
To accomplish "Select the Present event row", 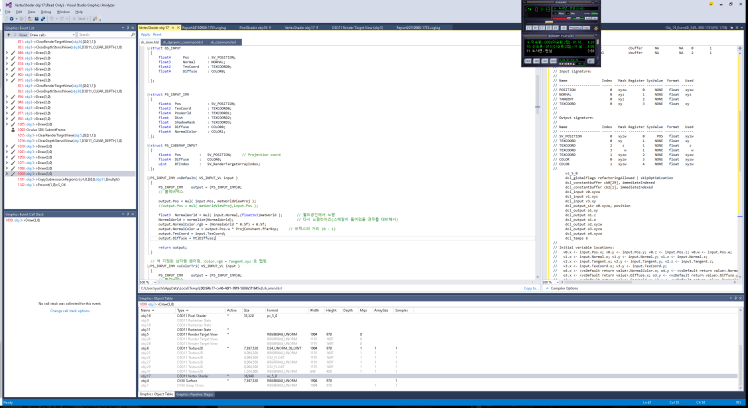I will click(42, 185).
